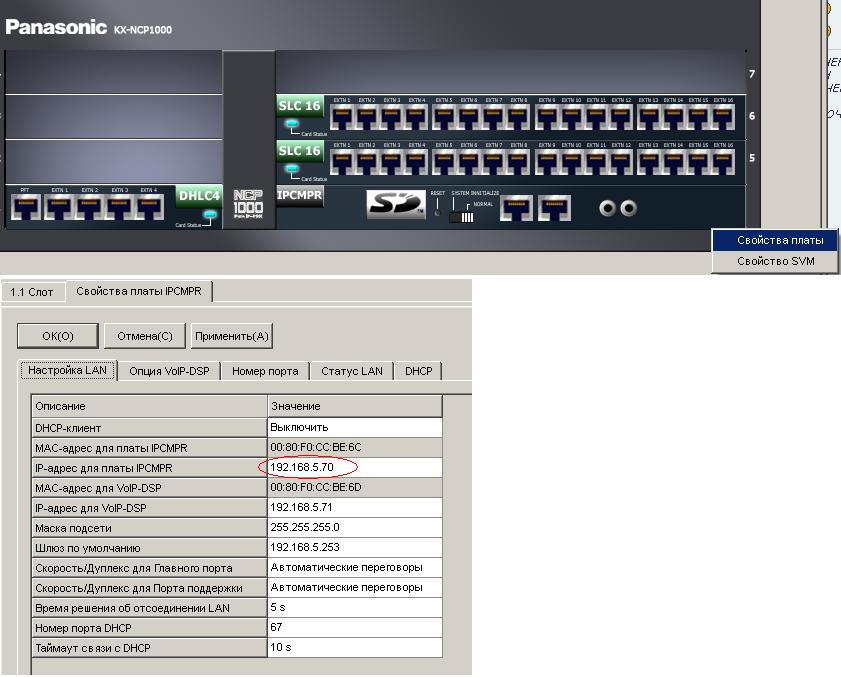Viewport: 841px width, 677px height.
Task: Click the Panasonic KX-NCP1000 logo
Action: click(x=88, y=27)
